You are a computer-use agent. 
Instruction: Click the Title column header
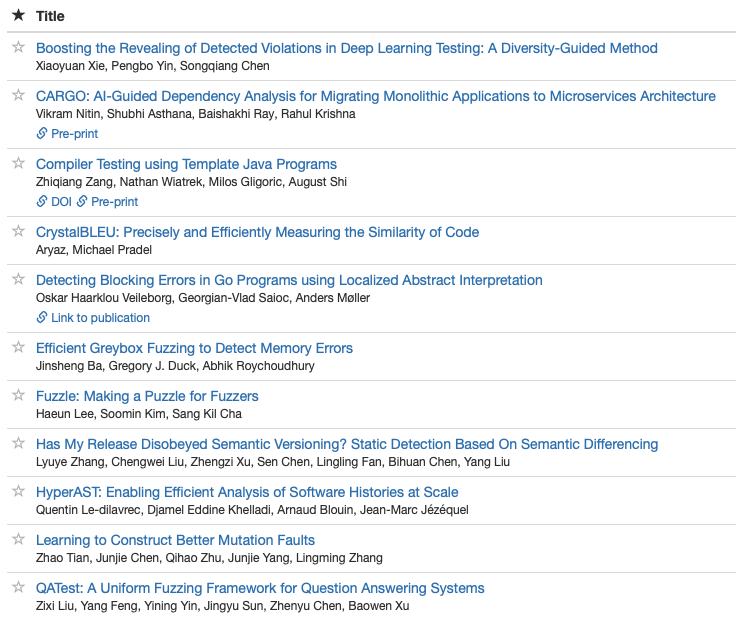(50, 16)
